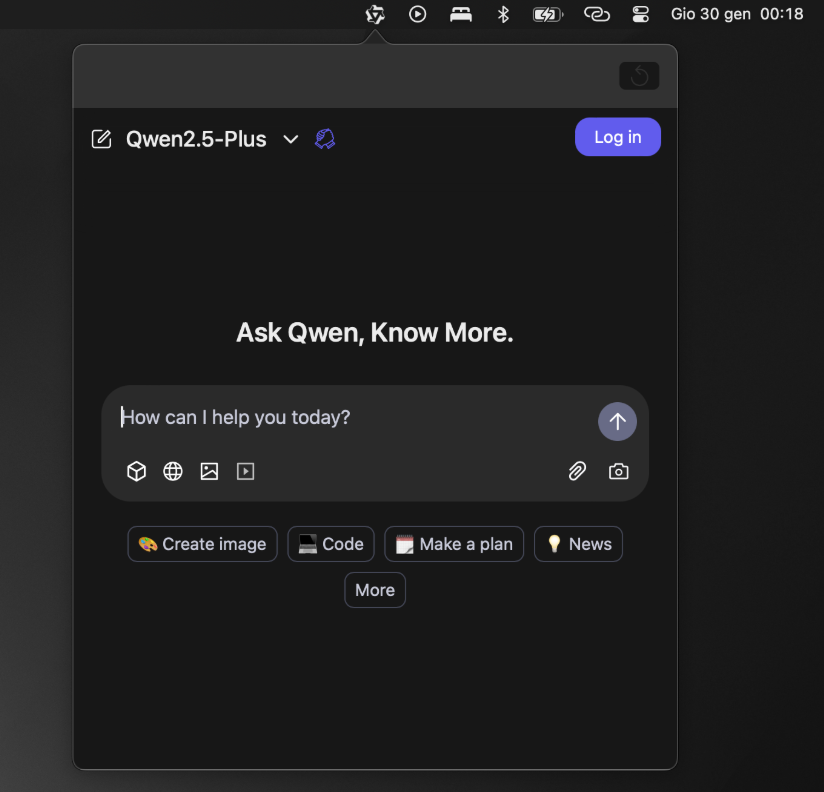
Task: Focus the How can I help you today field
Action: pos(352,417)
